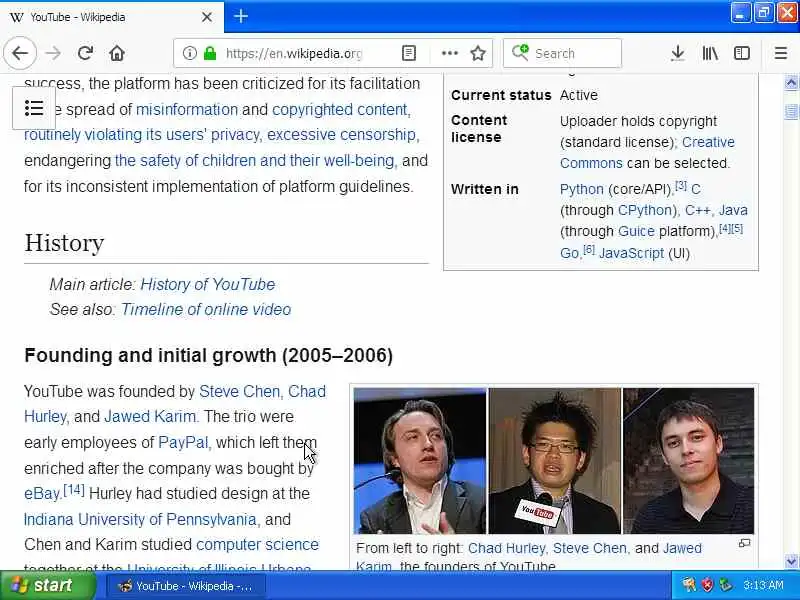This screenshot has width=800, height=600.
Task: Jump to citation 14
Action: click(x=73, y=490)
